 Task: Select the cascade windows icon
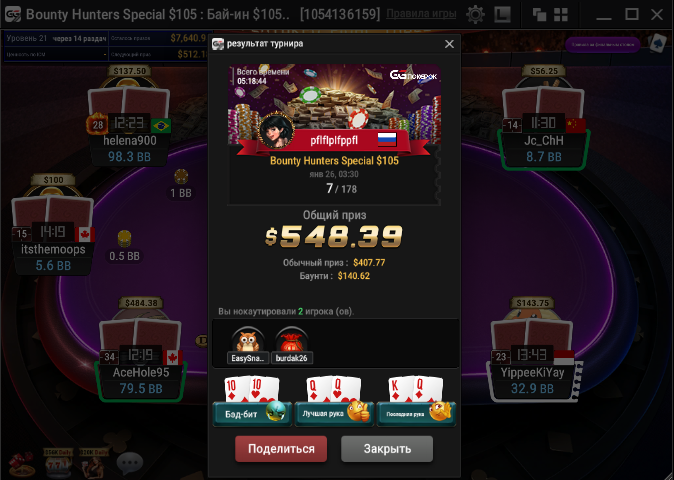[539, 15]
